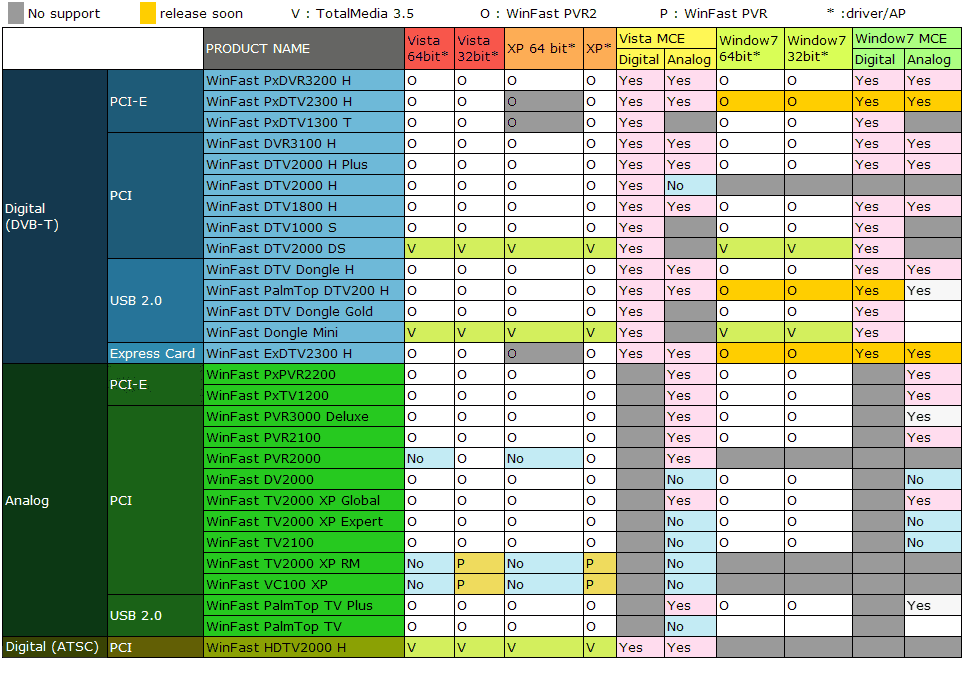Click the Express Card interface cell
Screen dimensions: 964x681
155,353
